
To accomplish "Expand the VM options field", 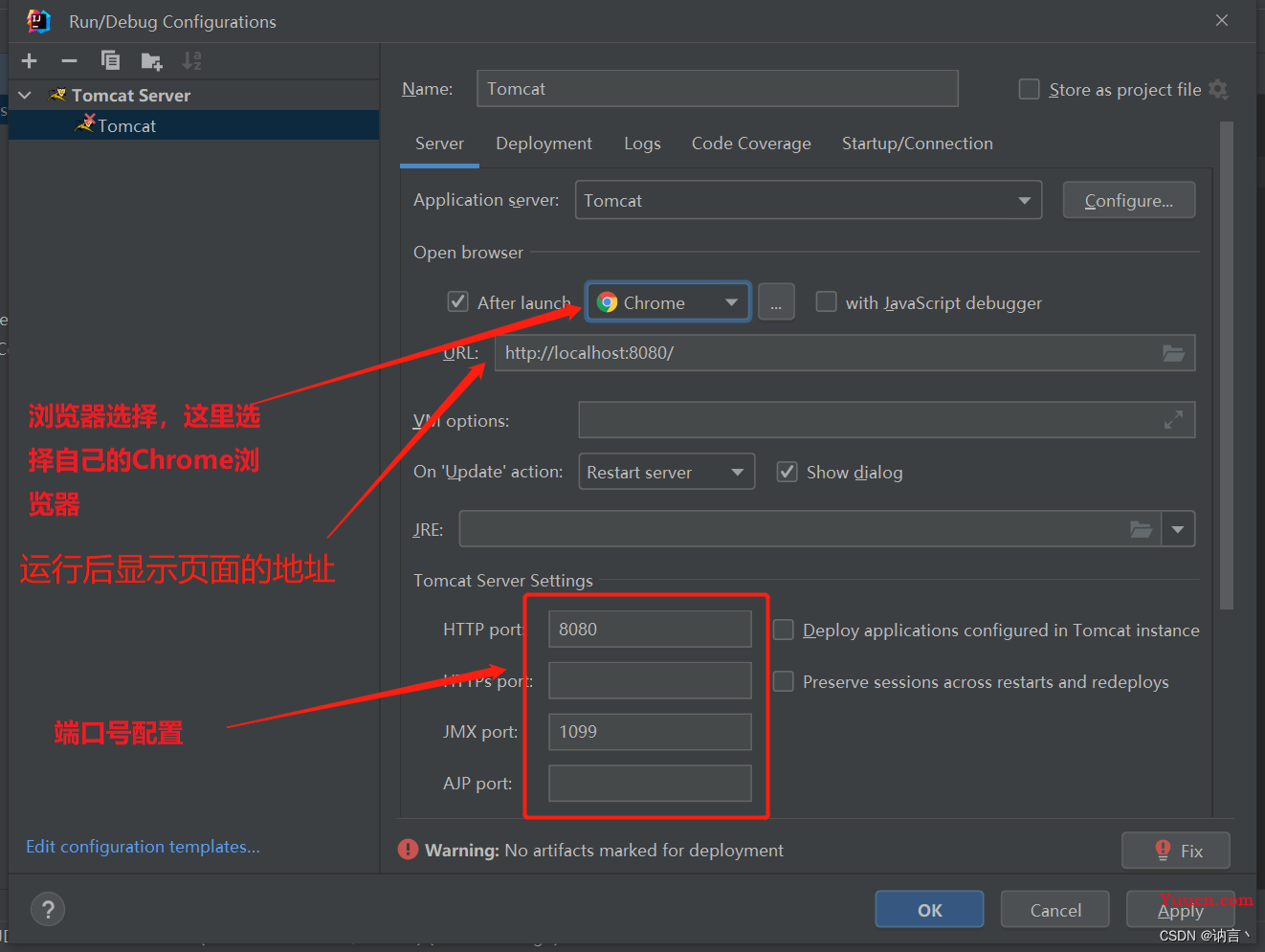I will (x=1173, y=419).
